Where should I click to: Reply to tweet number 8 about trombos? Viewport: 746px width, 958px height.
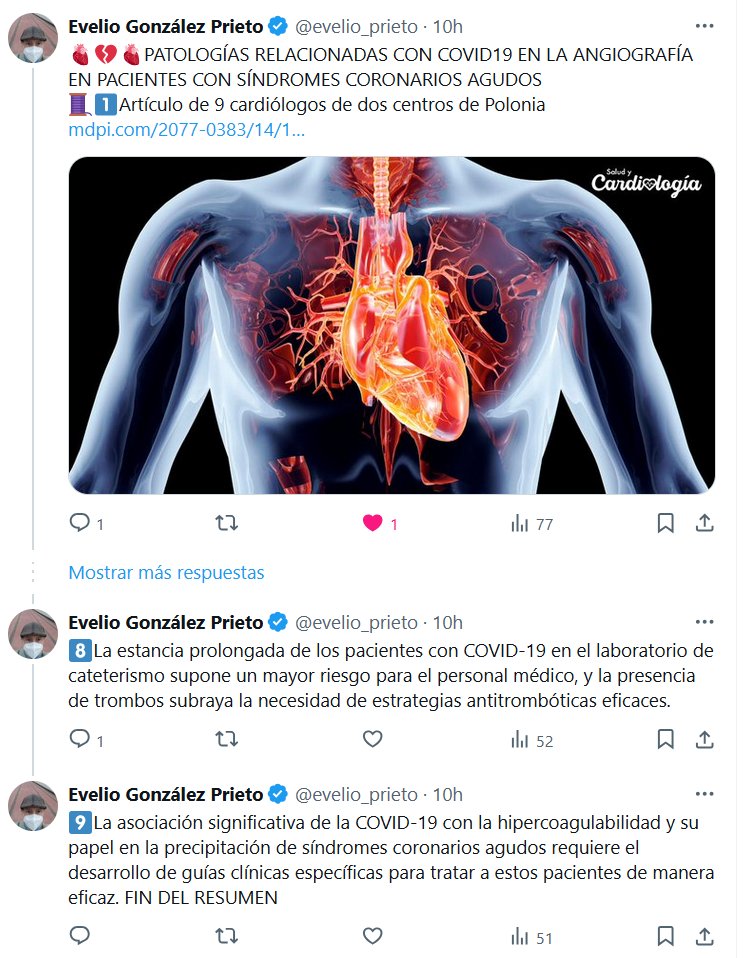80,740
